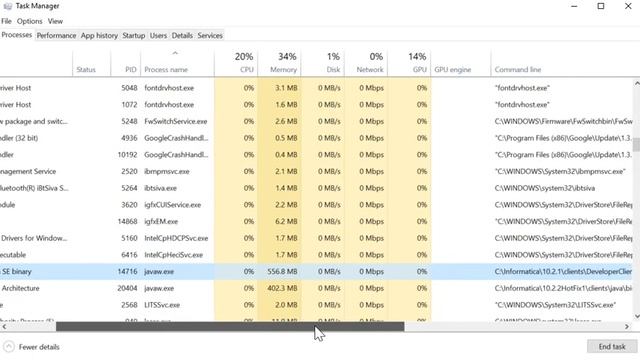Select the fontdrvhost.exe row with PID 1072
The height and width of the screenshot is (360, 640).
pos(316,104)
